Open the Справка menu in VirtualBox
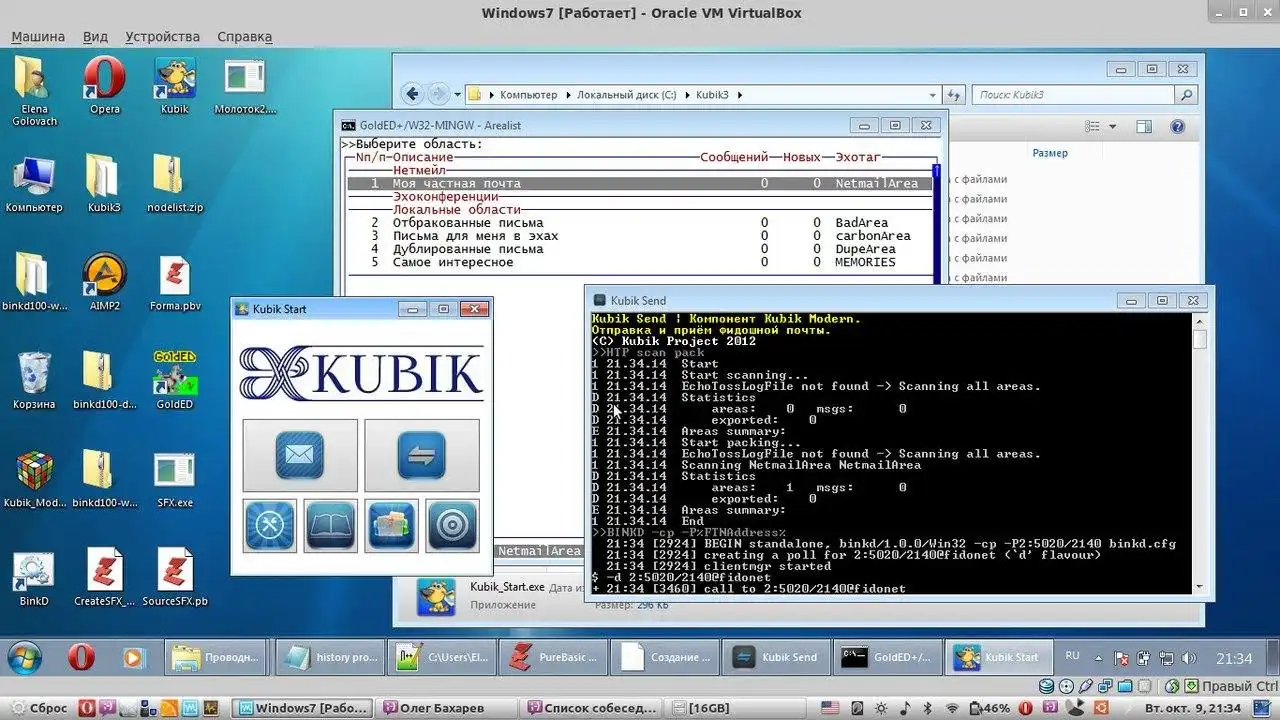This screenshot has height=720, width=1280. click(245, 37)
